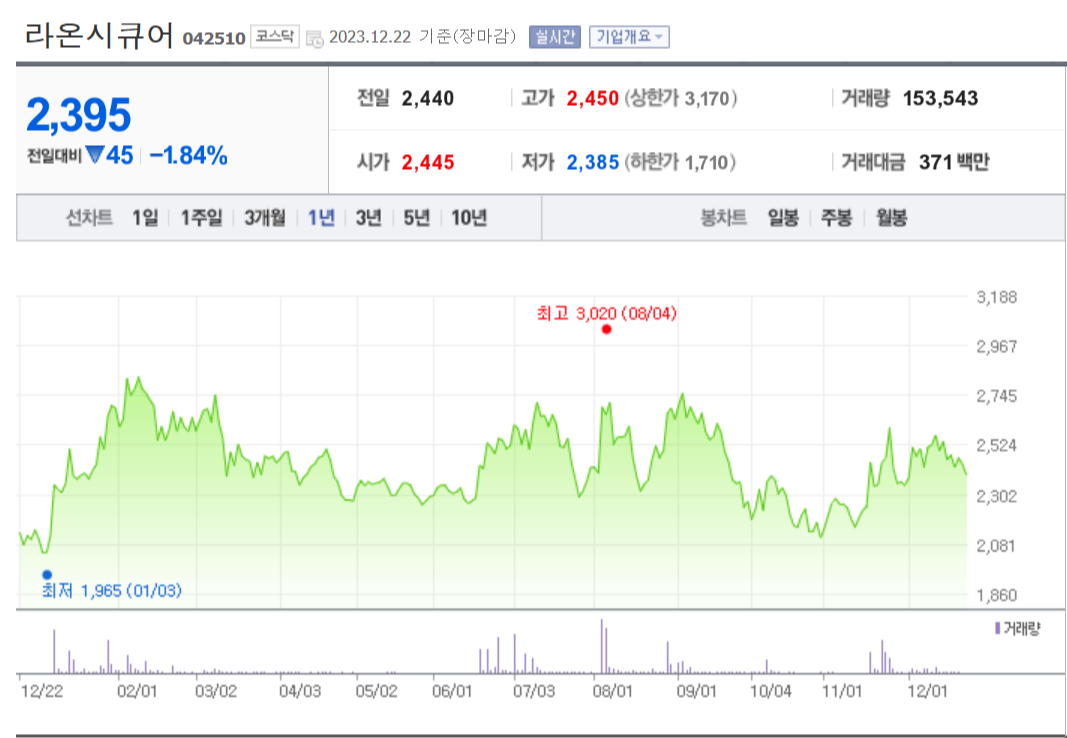Click the 저가 value 2,385
Screen dimensions: 1067x738
tap(593, 163)
